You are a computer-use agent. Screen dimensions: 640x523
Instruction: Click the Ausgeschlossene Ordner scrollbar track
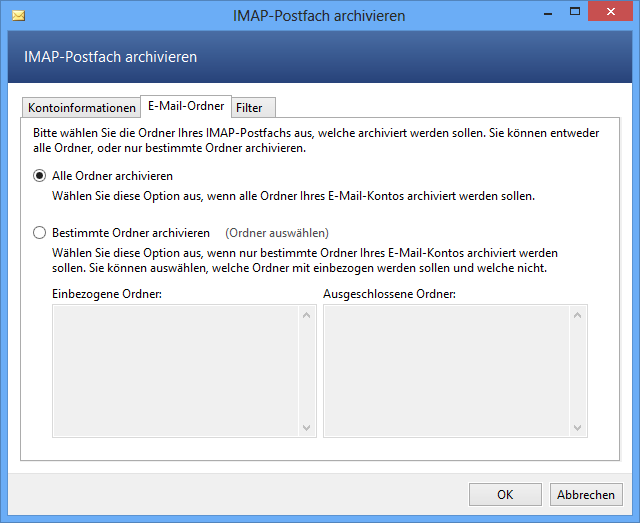[x=577, y=370]
